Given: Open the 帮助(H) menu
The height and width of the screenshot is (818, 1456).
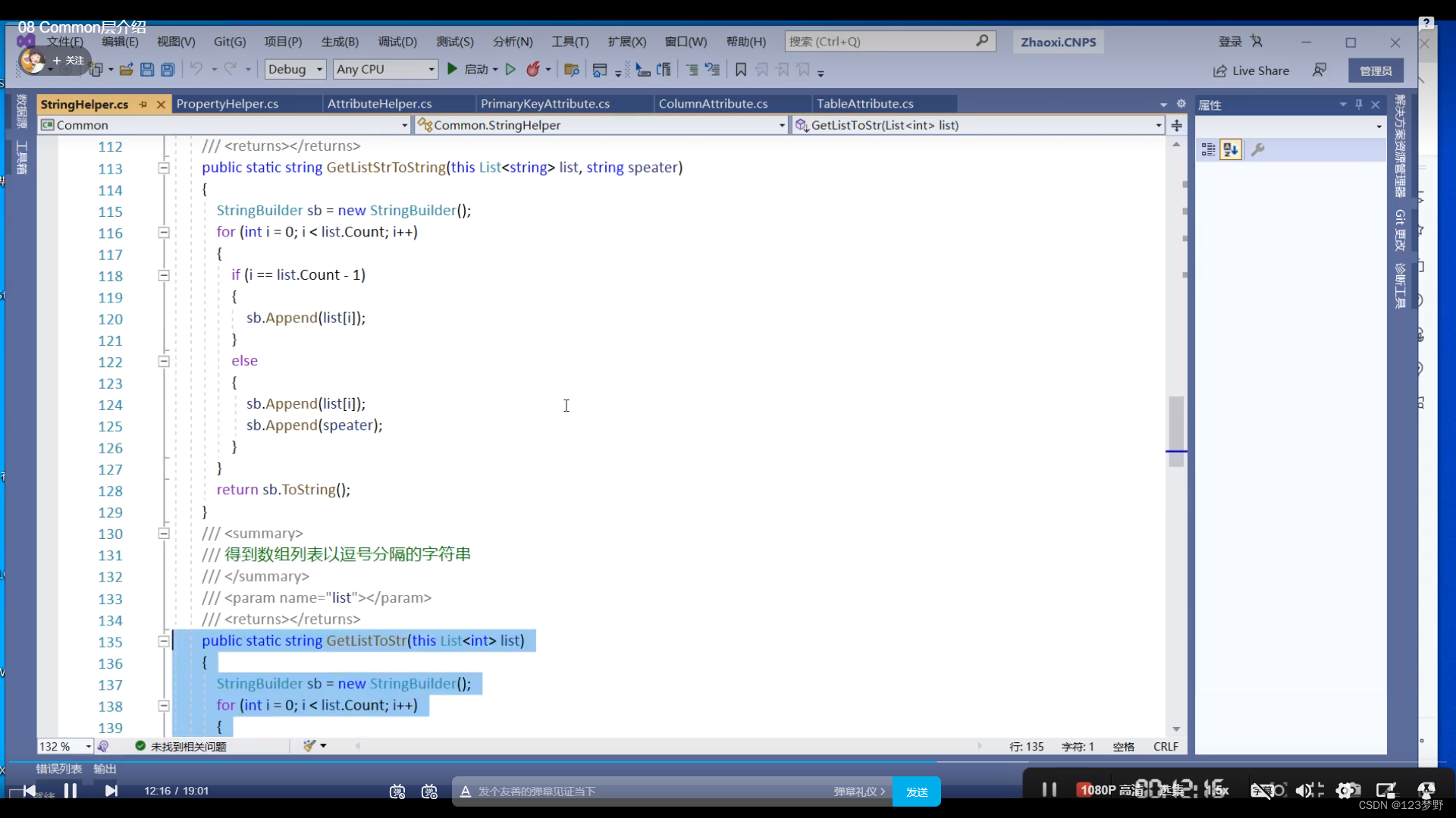Looking at the screenshot, I should tap(746, 42).
